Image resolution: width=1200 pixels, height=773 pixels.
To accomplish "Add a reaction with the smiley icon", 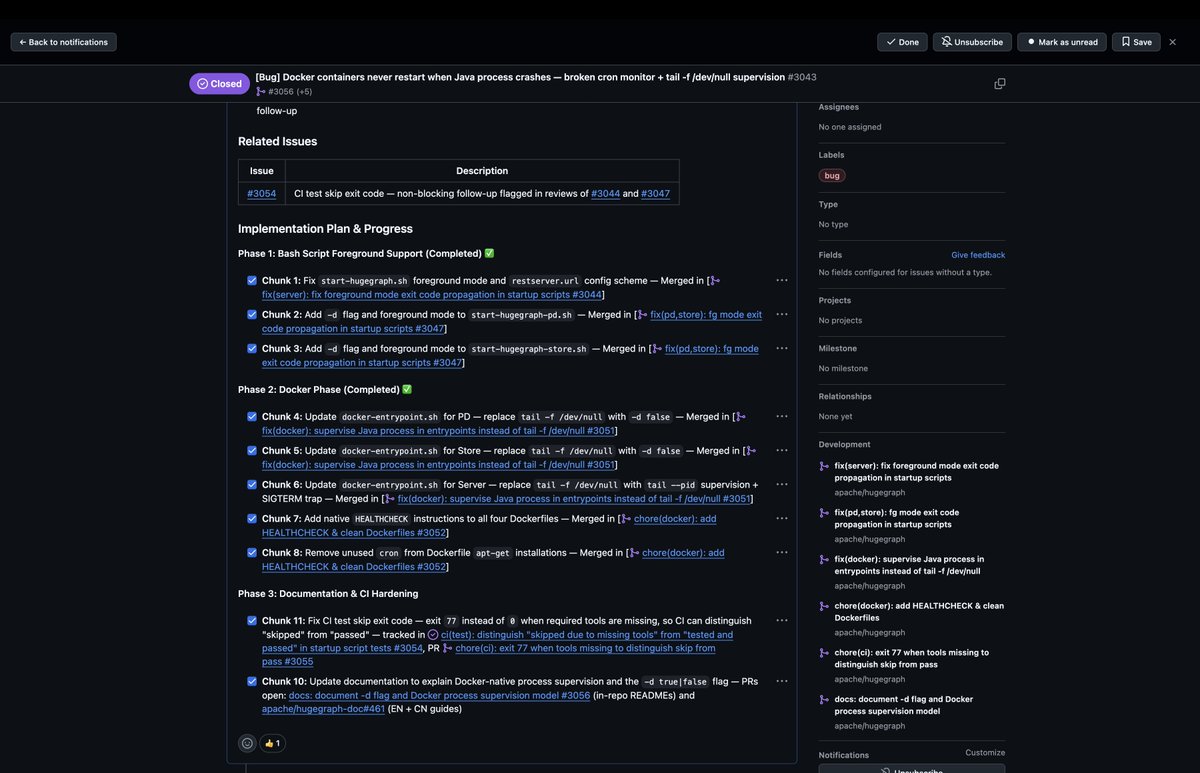I will click(x=247, y=743).
